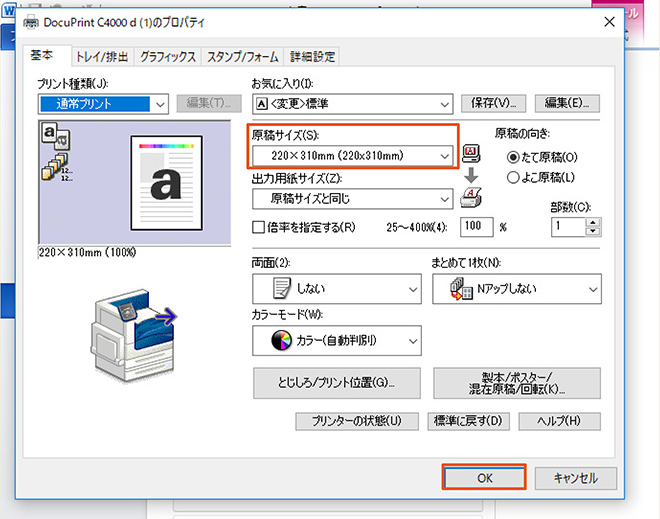Click the stacked copies icon in preview
The width and height of the screenshot is (660, 519).
50,170
